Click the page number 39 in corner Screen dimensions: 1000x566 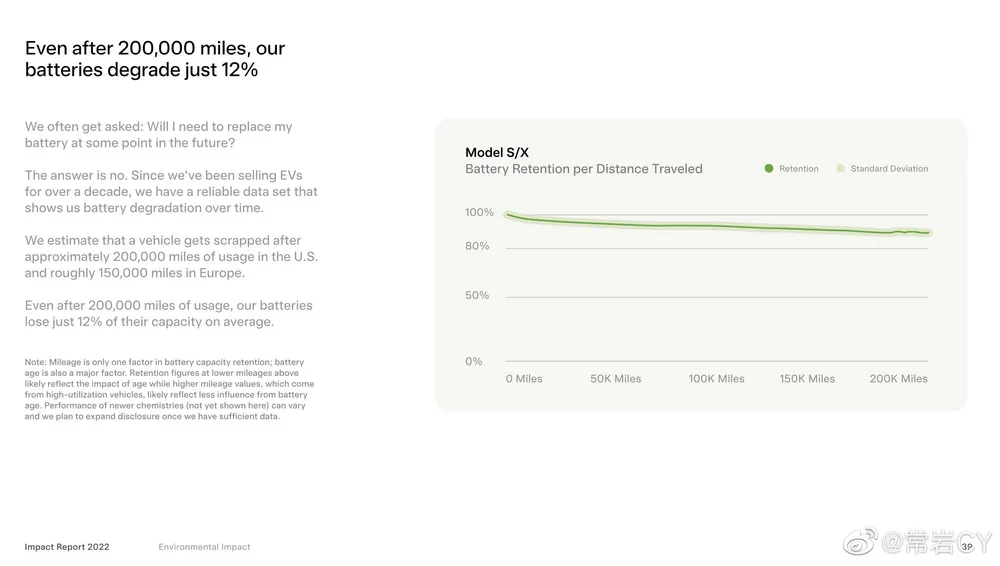pos(967,547)
